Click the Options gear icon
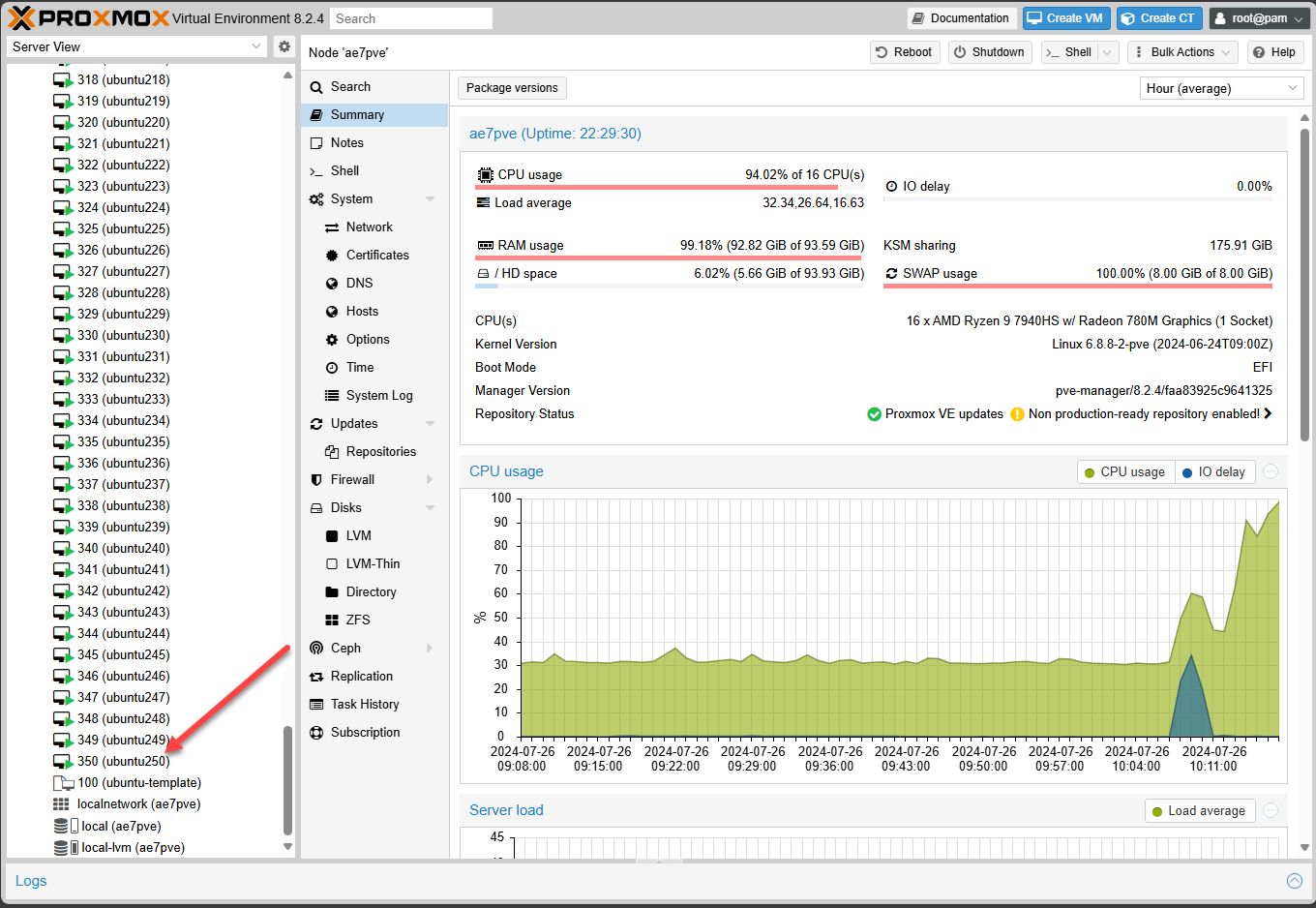 pyautogui.click(x=332, y=340)
